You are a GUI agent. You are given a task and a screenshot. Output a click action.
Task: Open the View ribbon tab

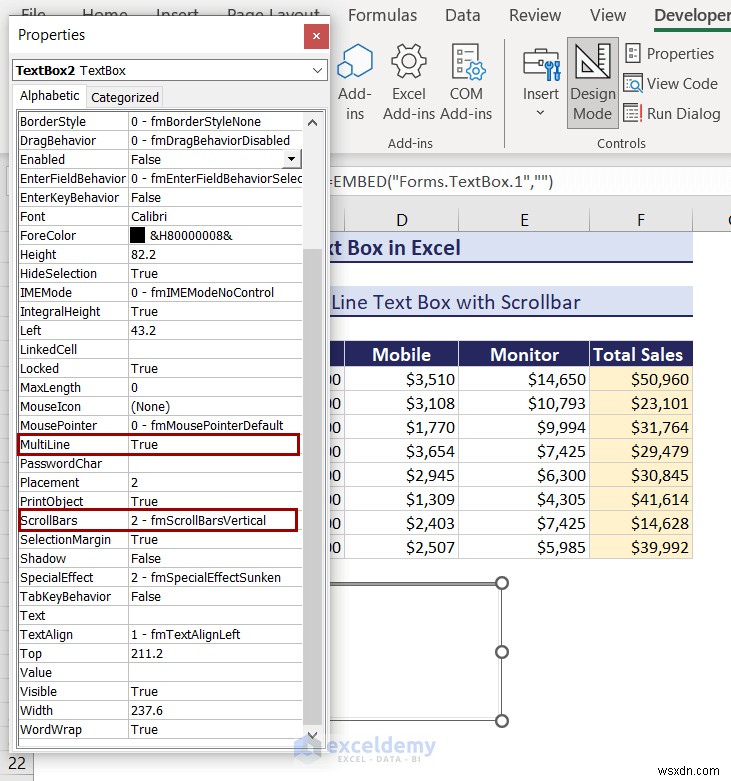(x=608, y=15)
